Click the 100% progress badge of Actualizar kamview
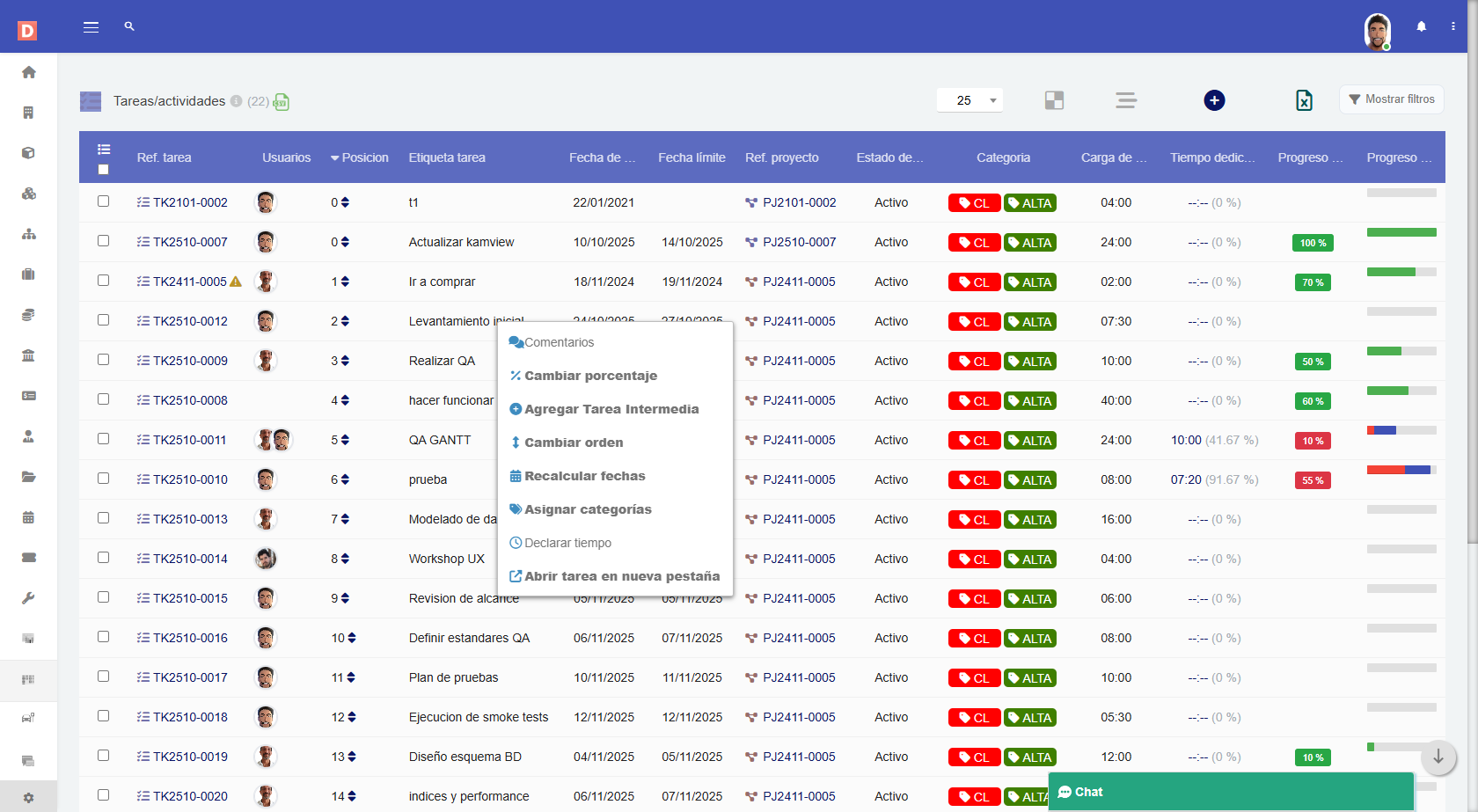1478x812 pixels. pos(1312,242)
